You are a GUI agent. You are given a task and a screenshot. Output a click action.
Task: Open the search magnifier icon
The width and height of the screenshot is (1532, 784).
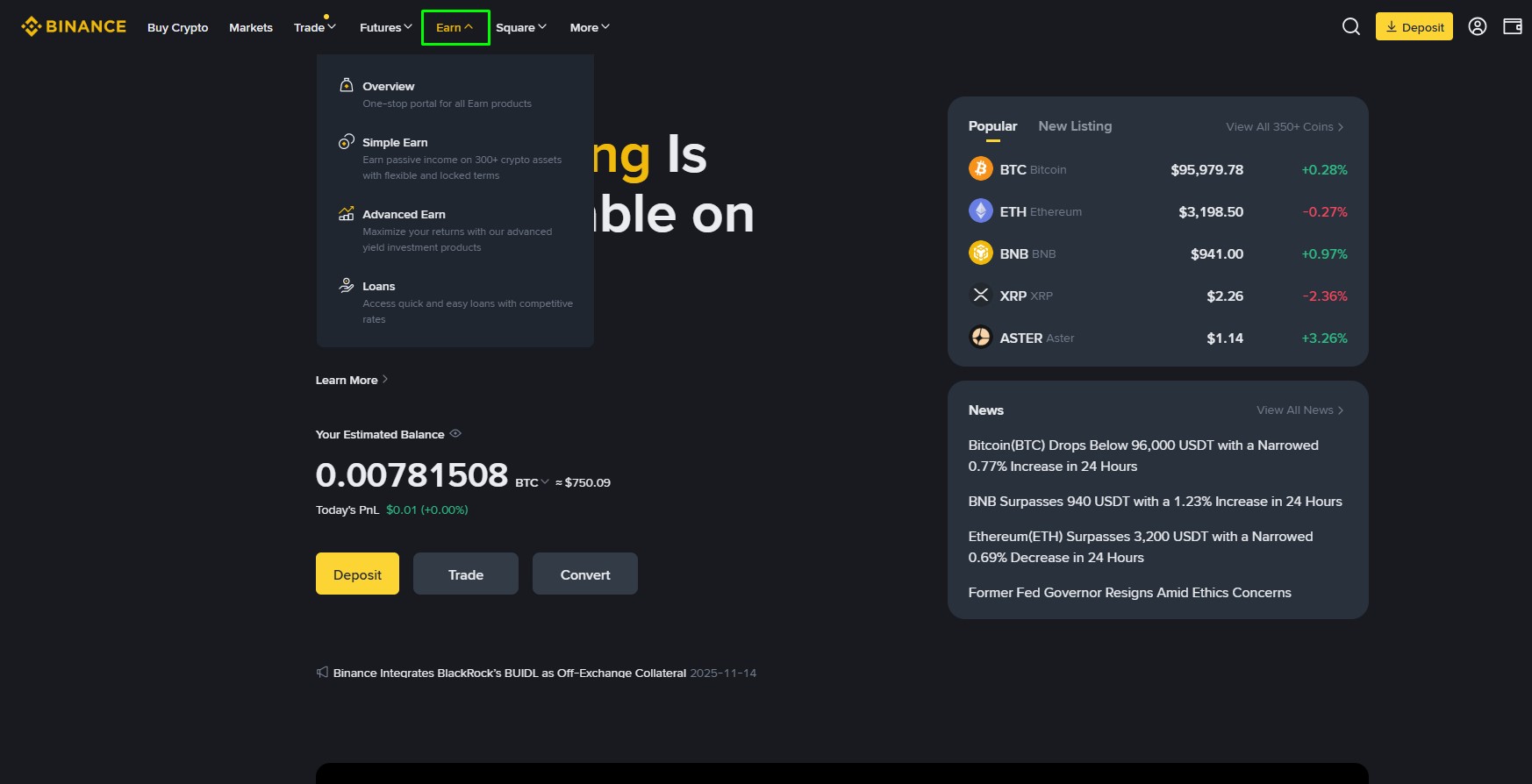[1351, 27]
